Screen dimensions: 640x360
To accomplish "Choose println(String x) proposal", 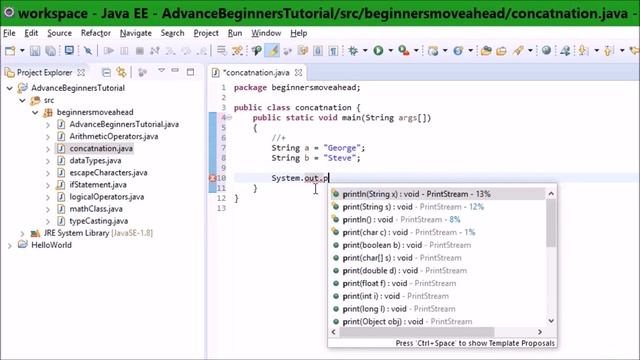I will point(438,194).
